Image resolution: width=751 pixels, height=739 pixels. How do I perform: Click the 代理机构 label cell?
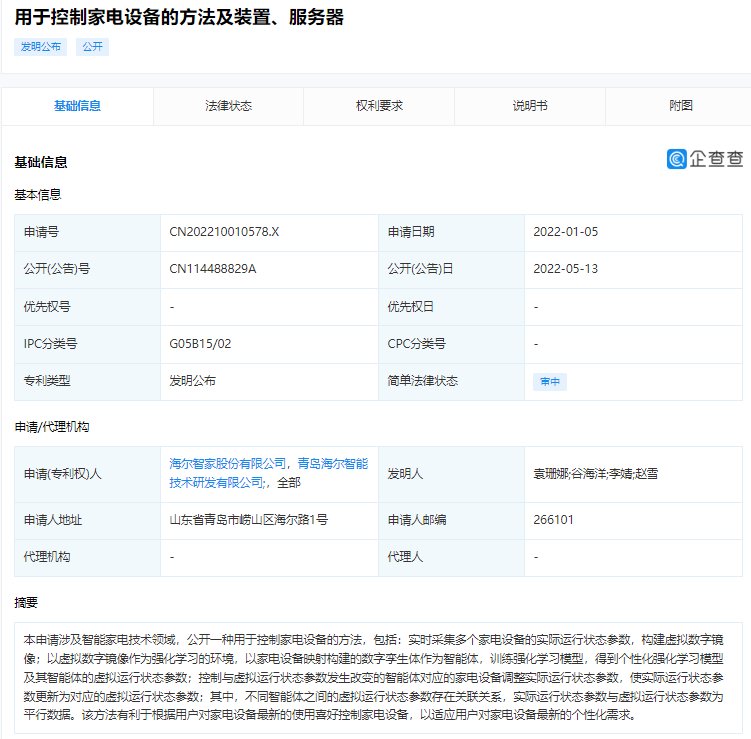[x=88, y=557]
